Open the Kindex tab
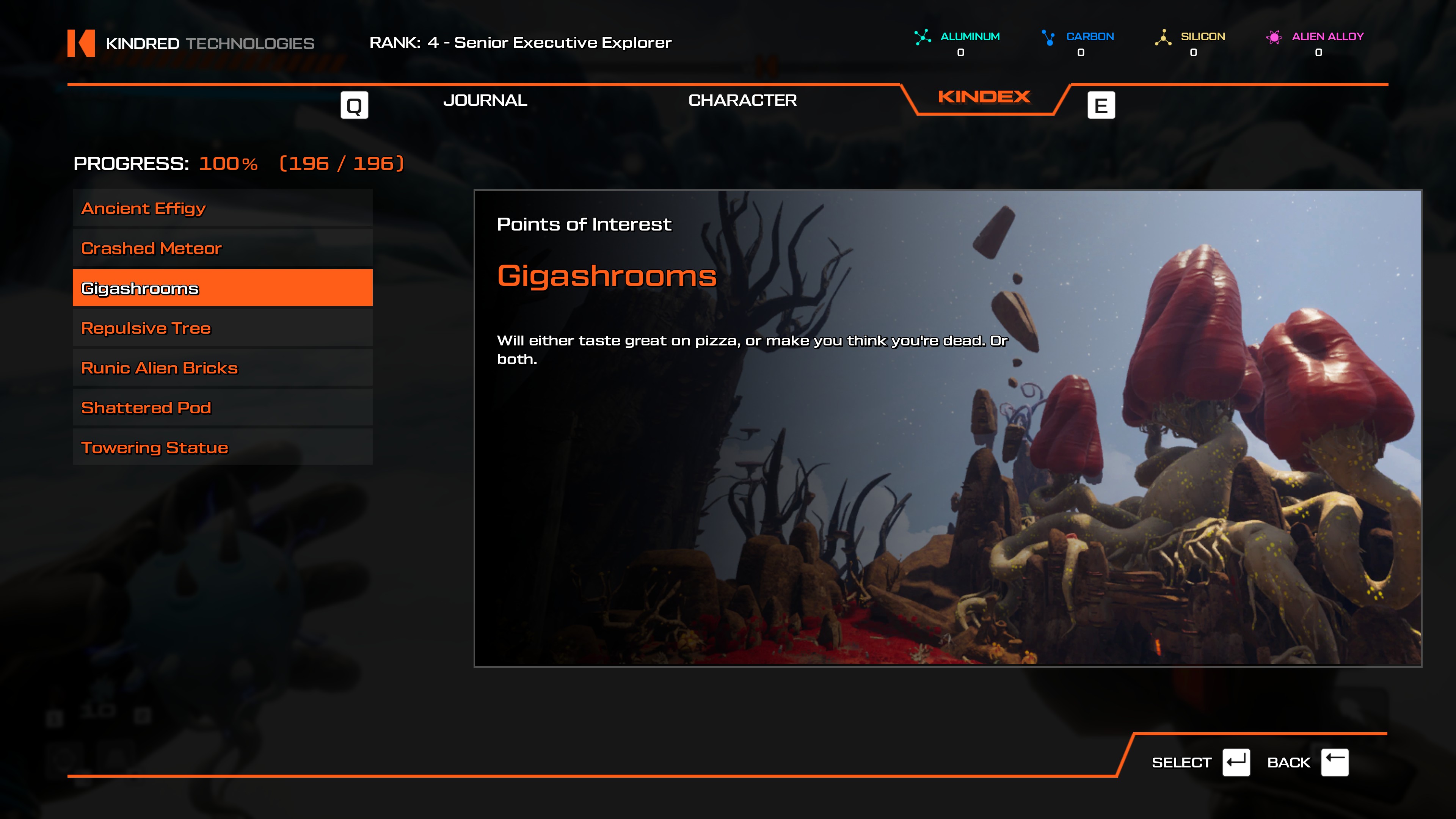 click(984, 97)
